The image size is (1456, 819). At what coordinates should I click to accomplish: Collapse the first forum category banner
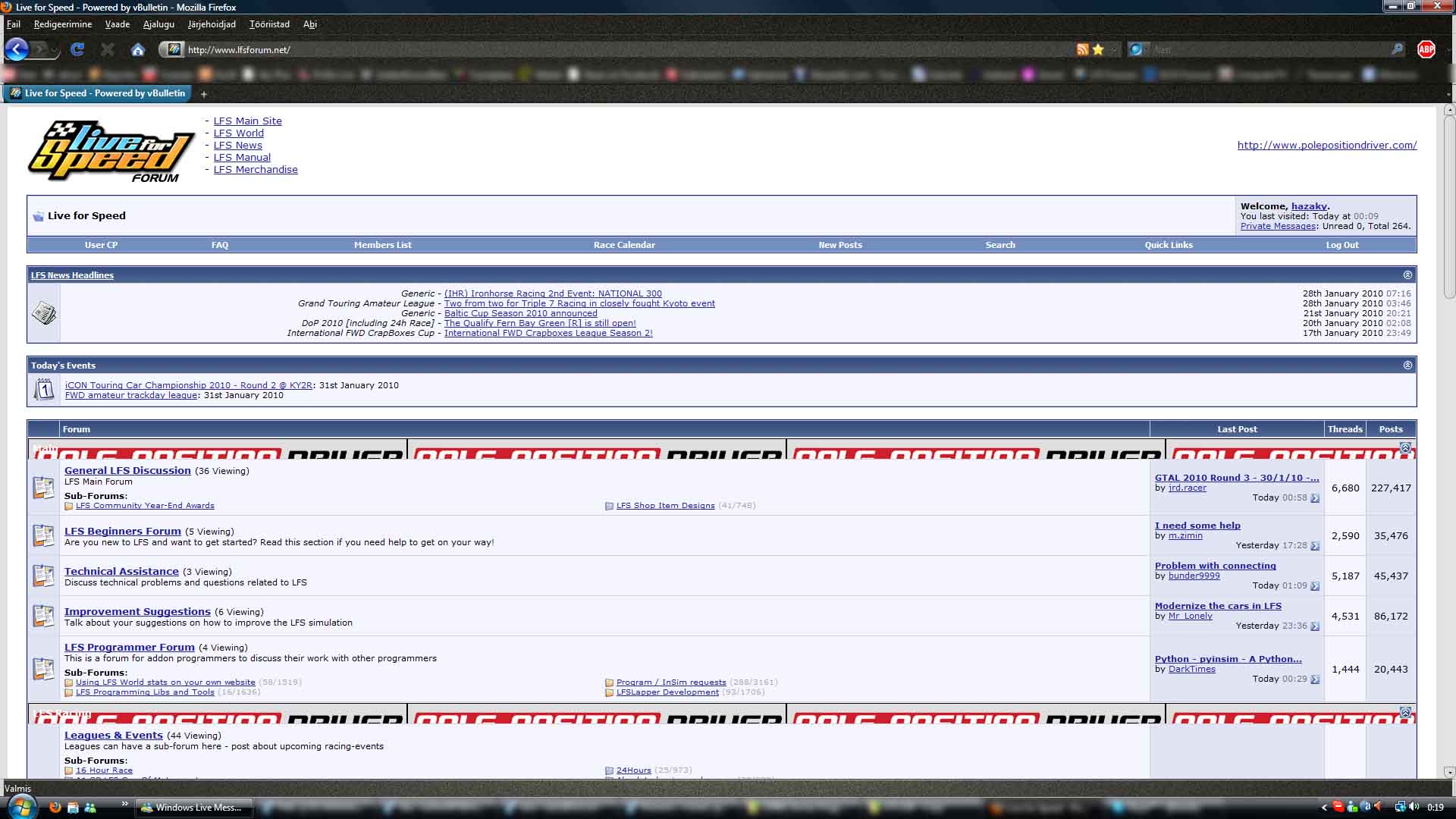tap(1405, 448)
